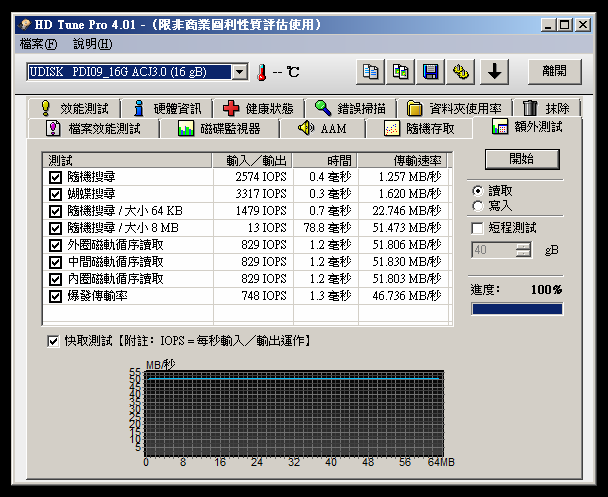The image size is (608, 497).
Task: Expand the UDISK drive selection dropdown
Action: click(240, 72)
